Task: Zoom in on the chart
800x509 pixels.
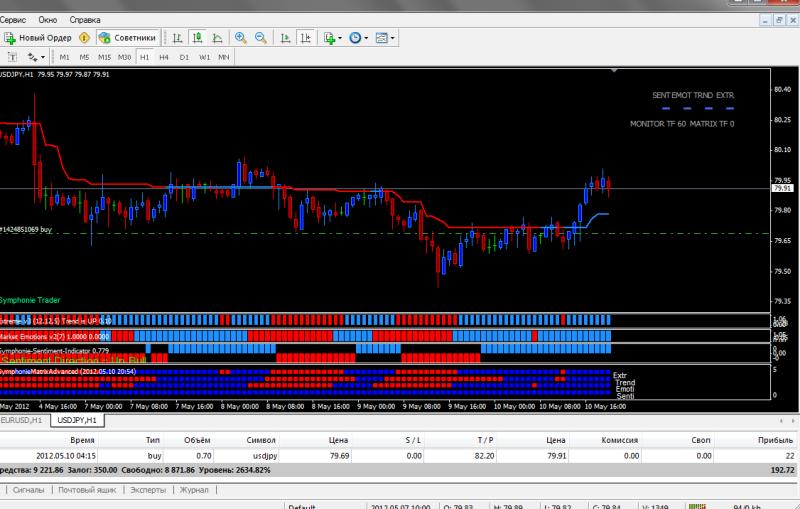Action: click(241, 38)
